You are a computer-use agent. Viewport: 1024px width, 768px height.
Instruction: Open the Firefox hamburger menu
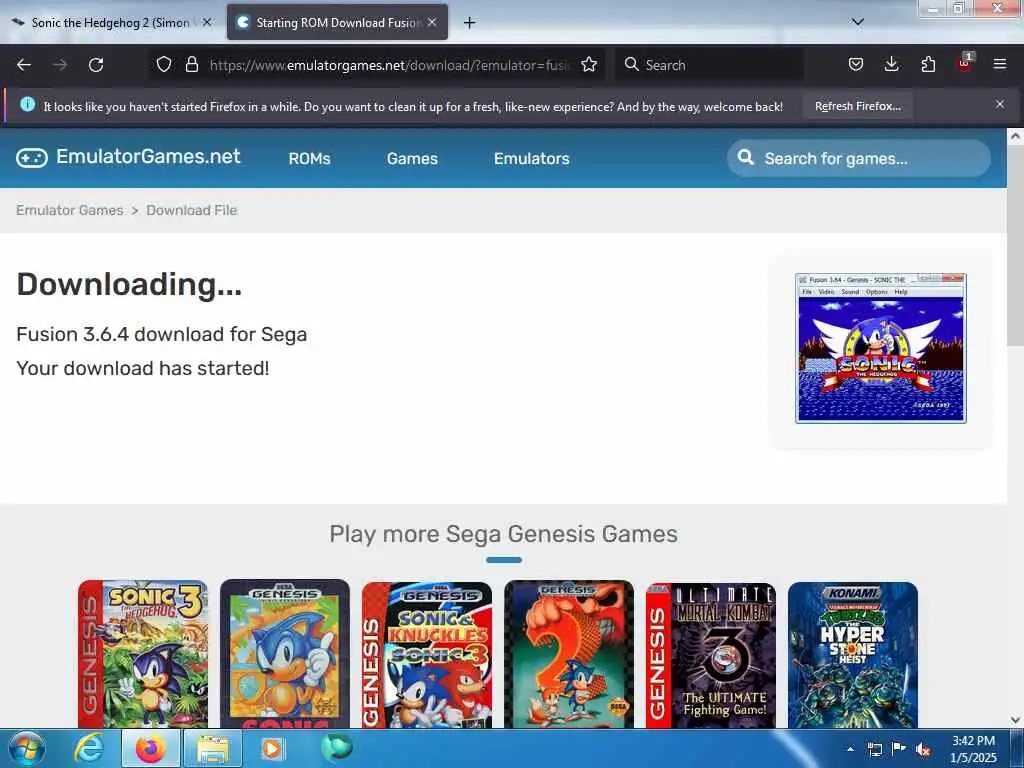pos(1000,65)
